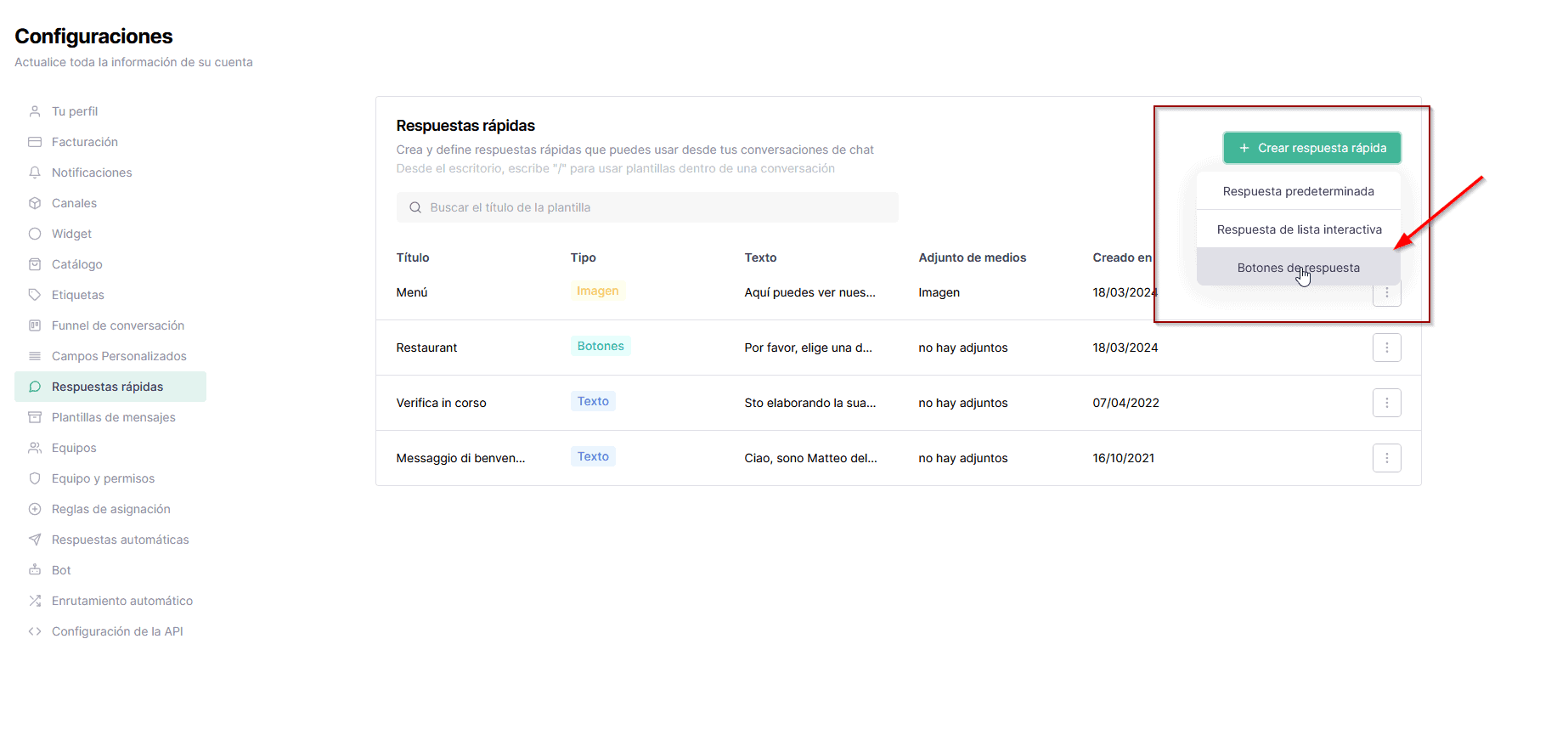
Task: Choose Respuesta predeterminada option
Action: 1298,191
